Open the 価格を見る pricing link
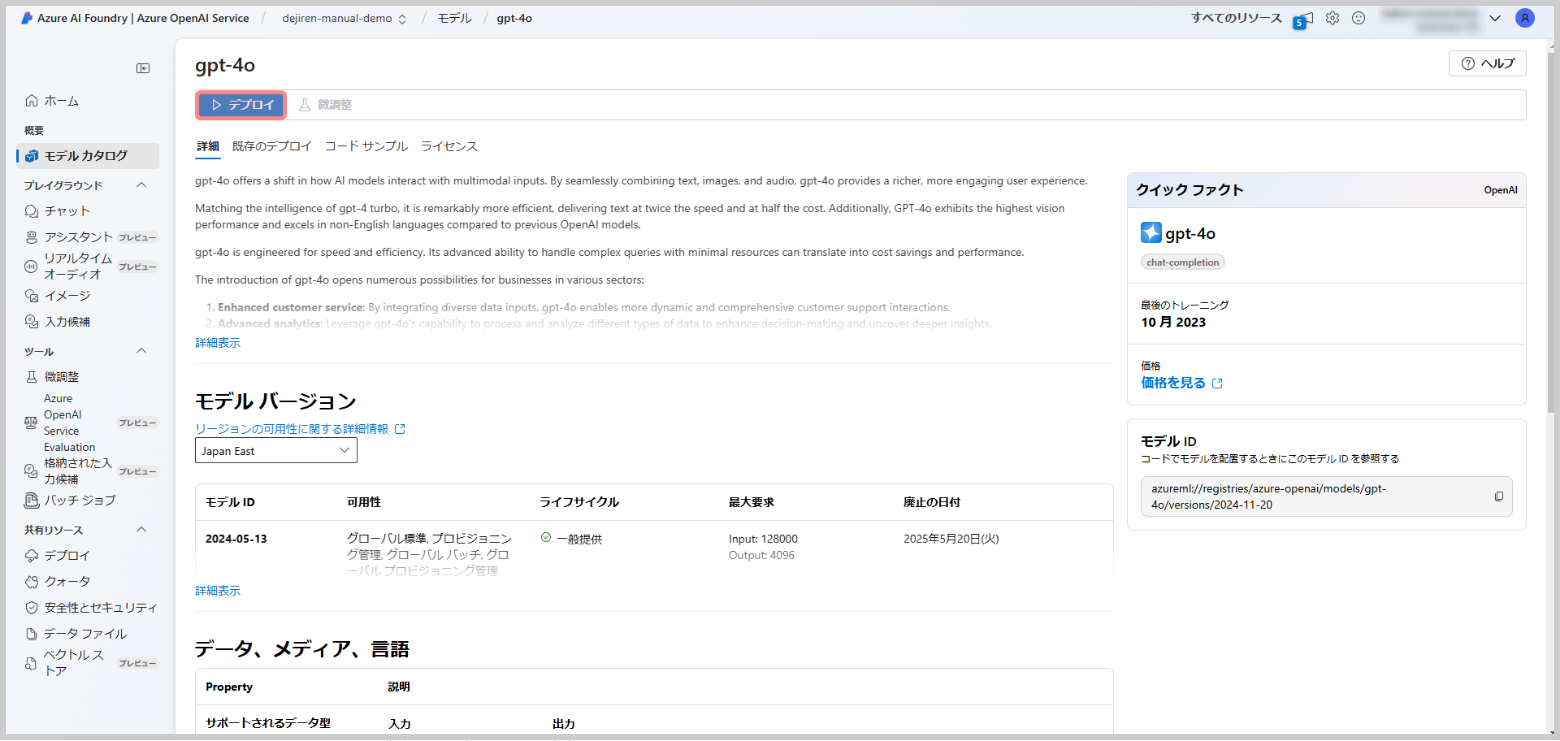 1182,383
